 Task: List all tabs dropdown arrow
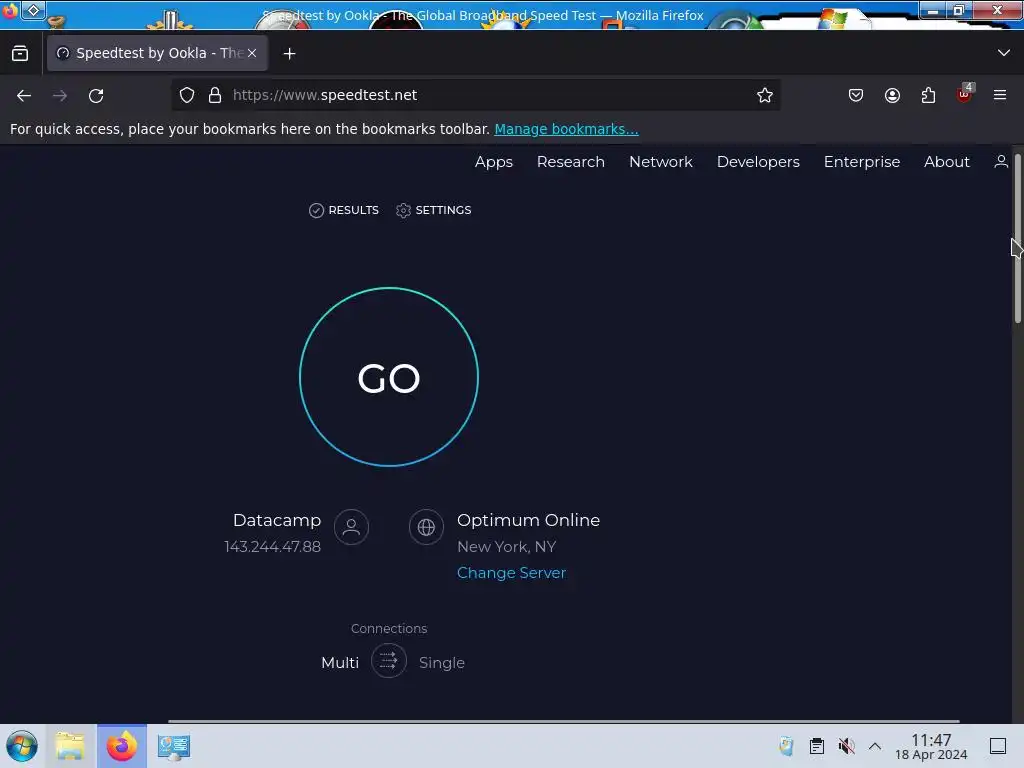point(1003,53)
